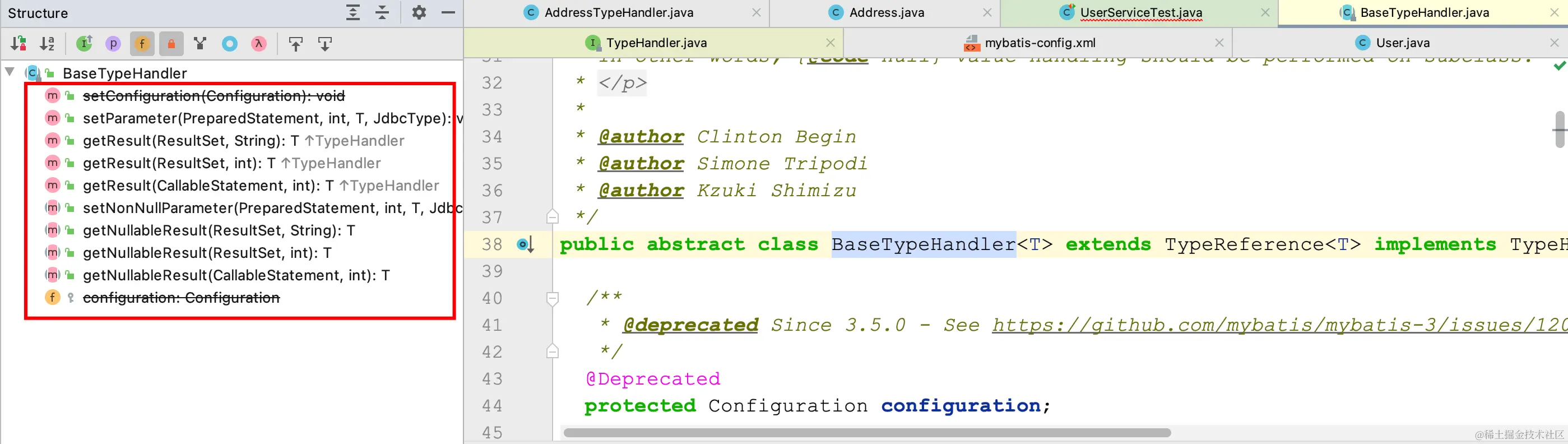Toggle Show Fields orange f icon
Image resolution: width=1568 pixels, height=444 pixels.
point(142,43)
